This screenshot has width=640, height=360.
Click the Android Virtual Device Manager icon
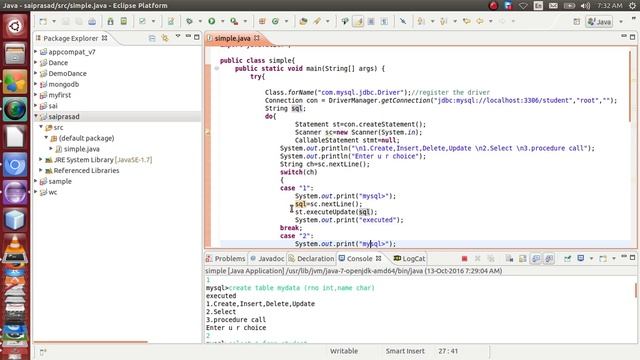124,21
